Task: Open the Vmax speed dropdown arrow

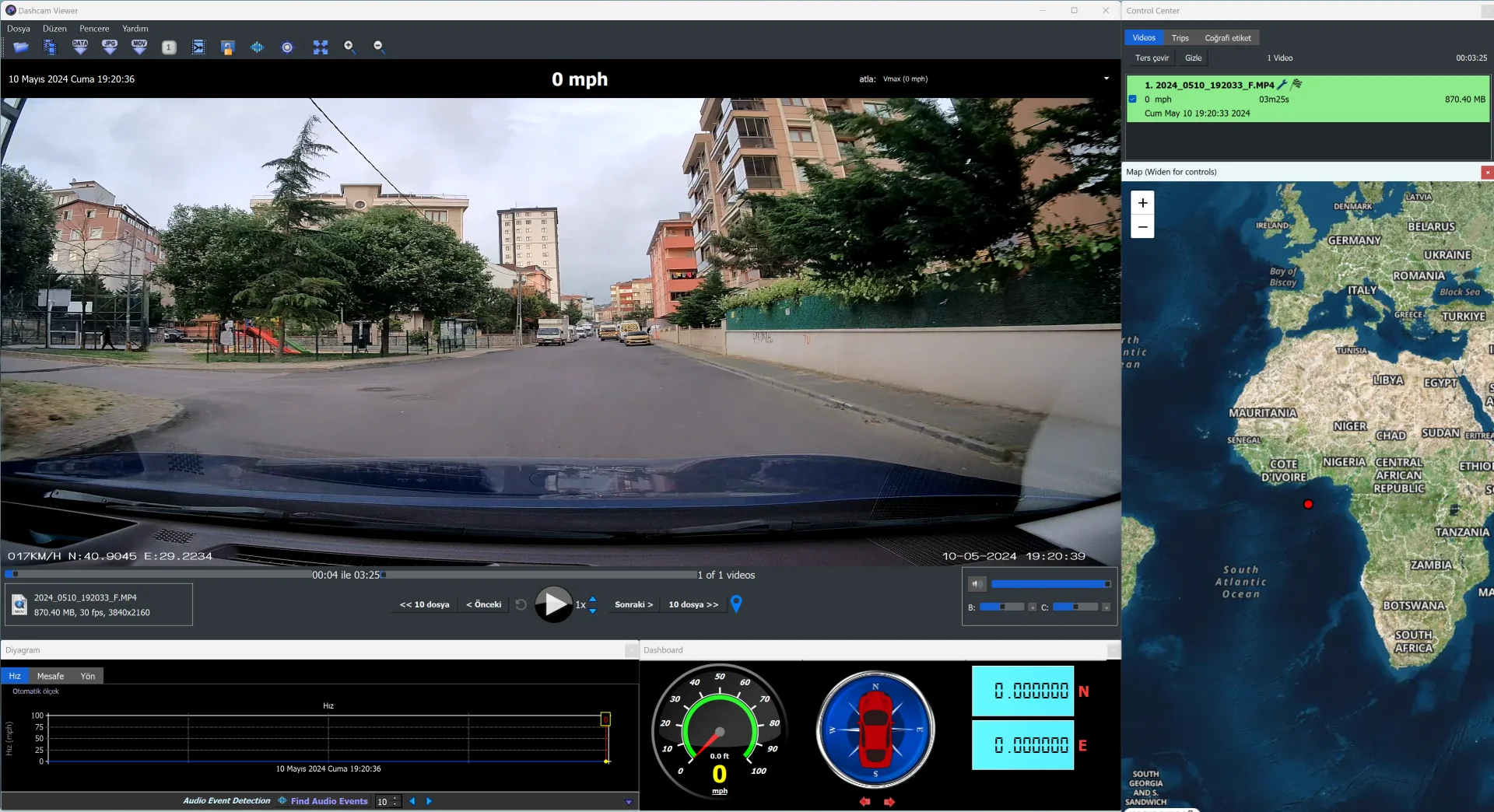Action: pyautogui.click(x=1106, y=79)
